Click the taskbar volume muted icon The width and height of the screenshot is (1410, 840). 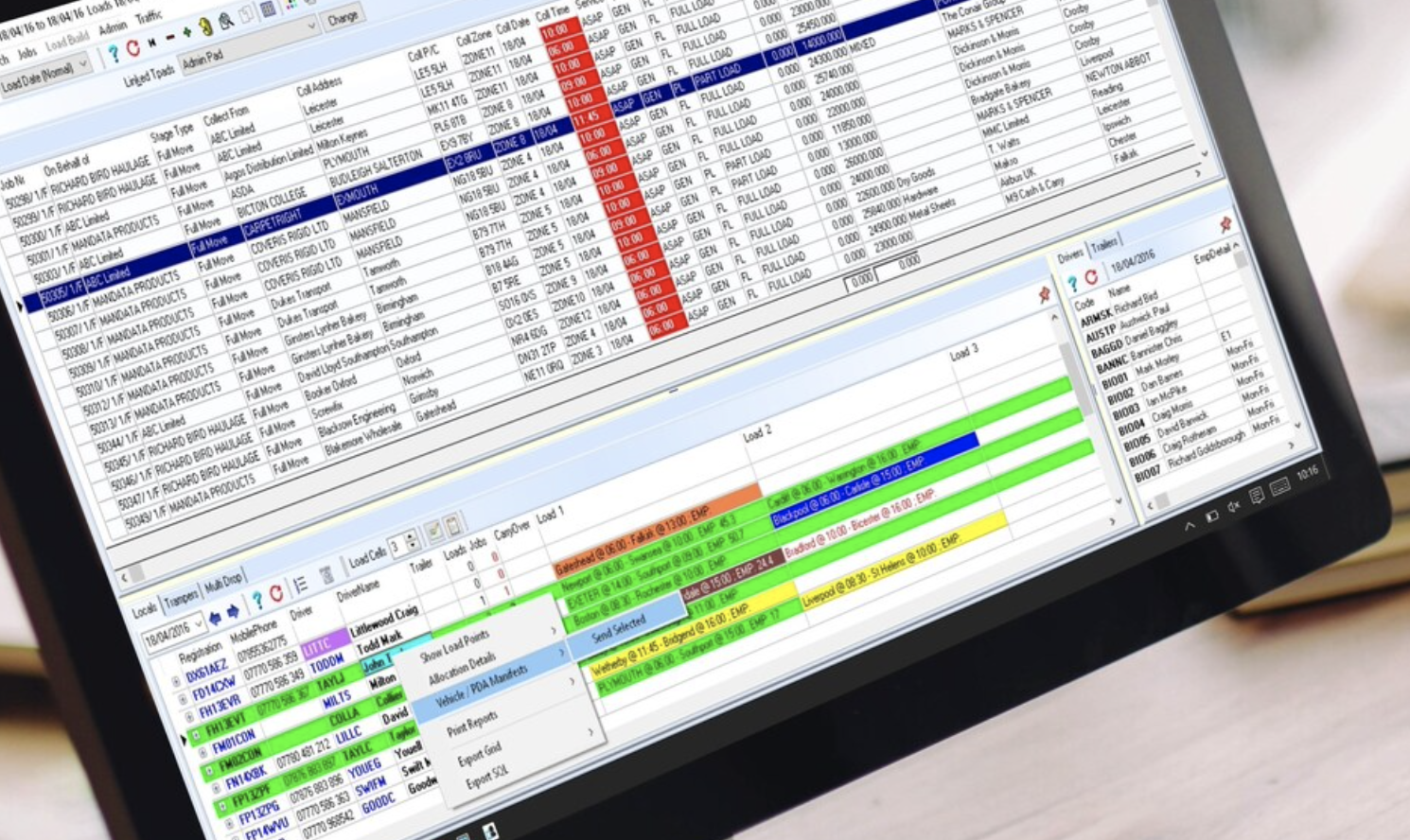(x=1233, y=507)
